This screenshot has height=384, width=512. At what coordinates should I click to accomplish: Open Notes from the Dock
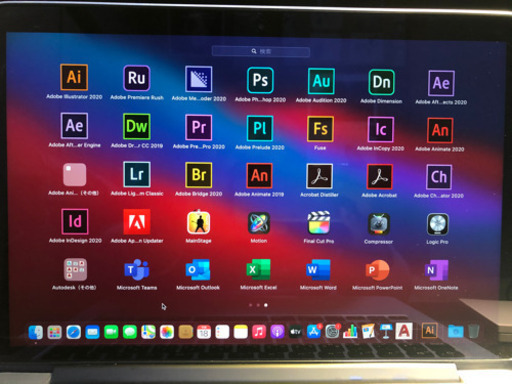(x=241, y=332)
